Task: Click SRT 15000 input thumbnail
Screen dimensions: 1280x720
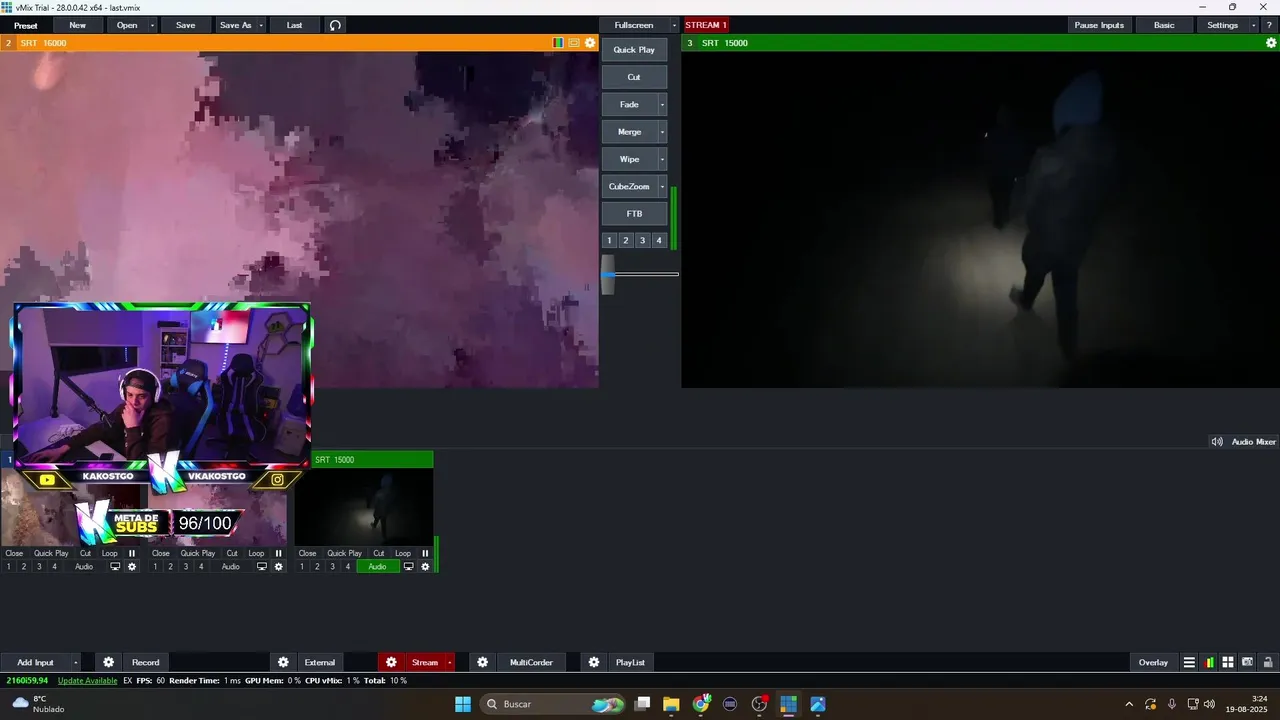Action: click(364, 507)
